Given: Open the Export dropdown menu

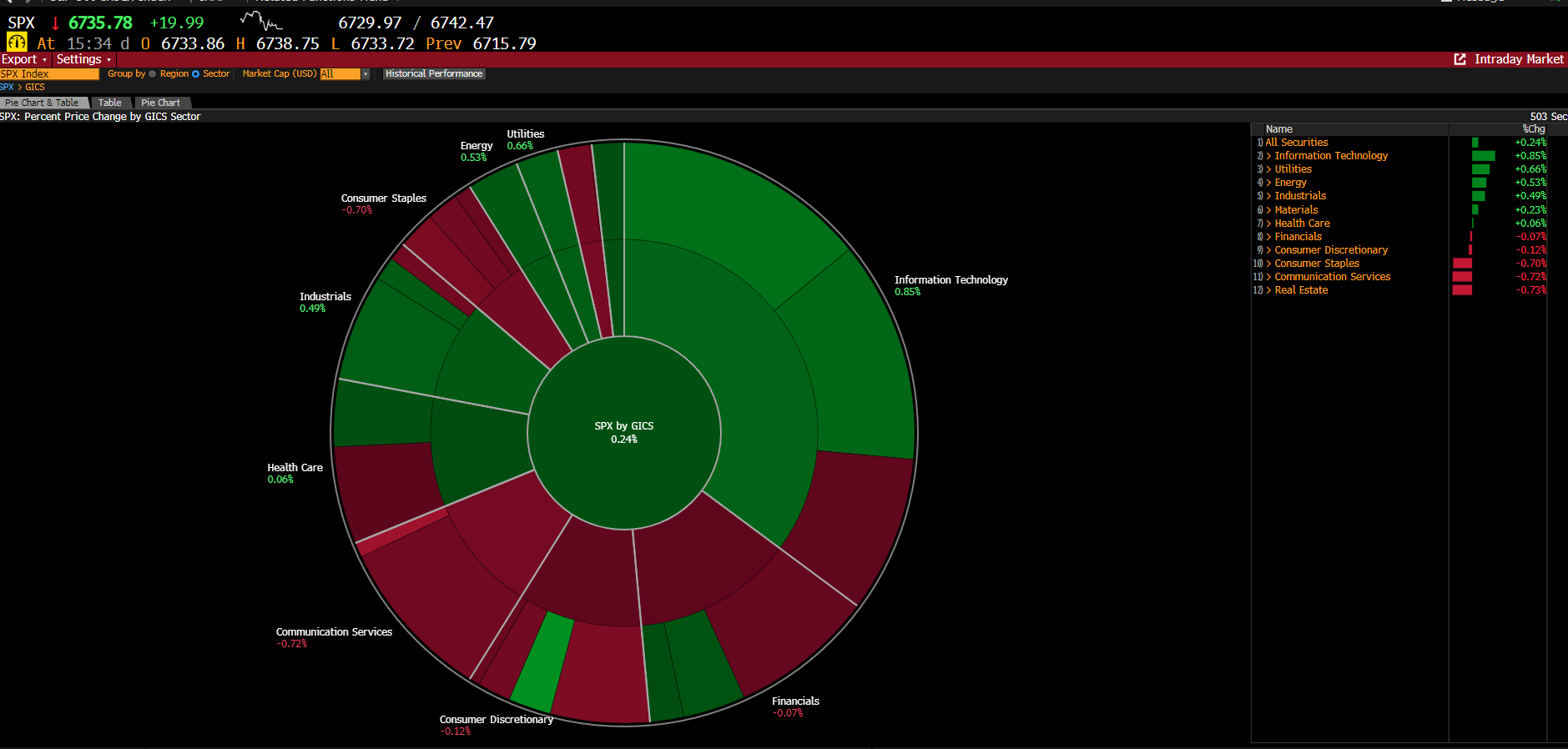Looking at the screenshot, I should (x=23, y=59).
